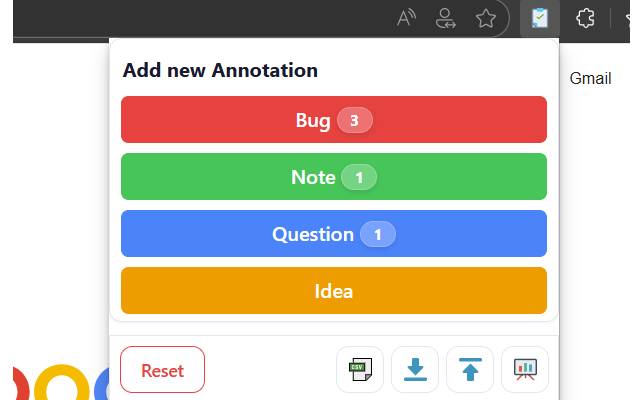Click the download session icon
640x400 pixels.
coord(415,369)
